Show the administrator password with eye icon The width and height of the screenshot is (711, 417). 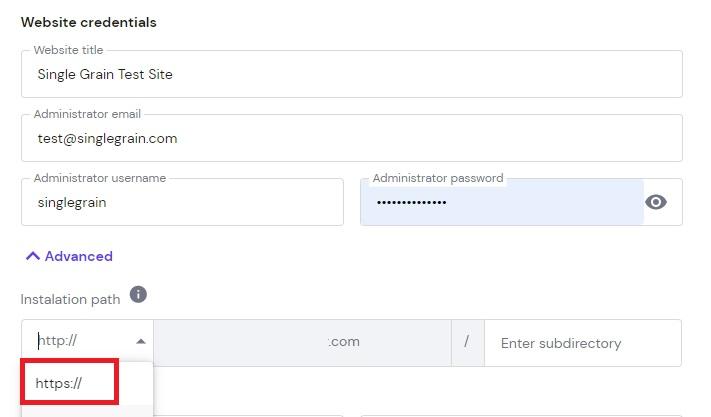click(656, 202)
